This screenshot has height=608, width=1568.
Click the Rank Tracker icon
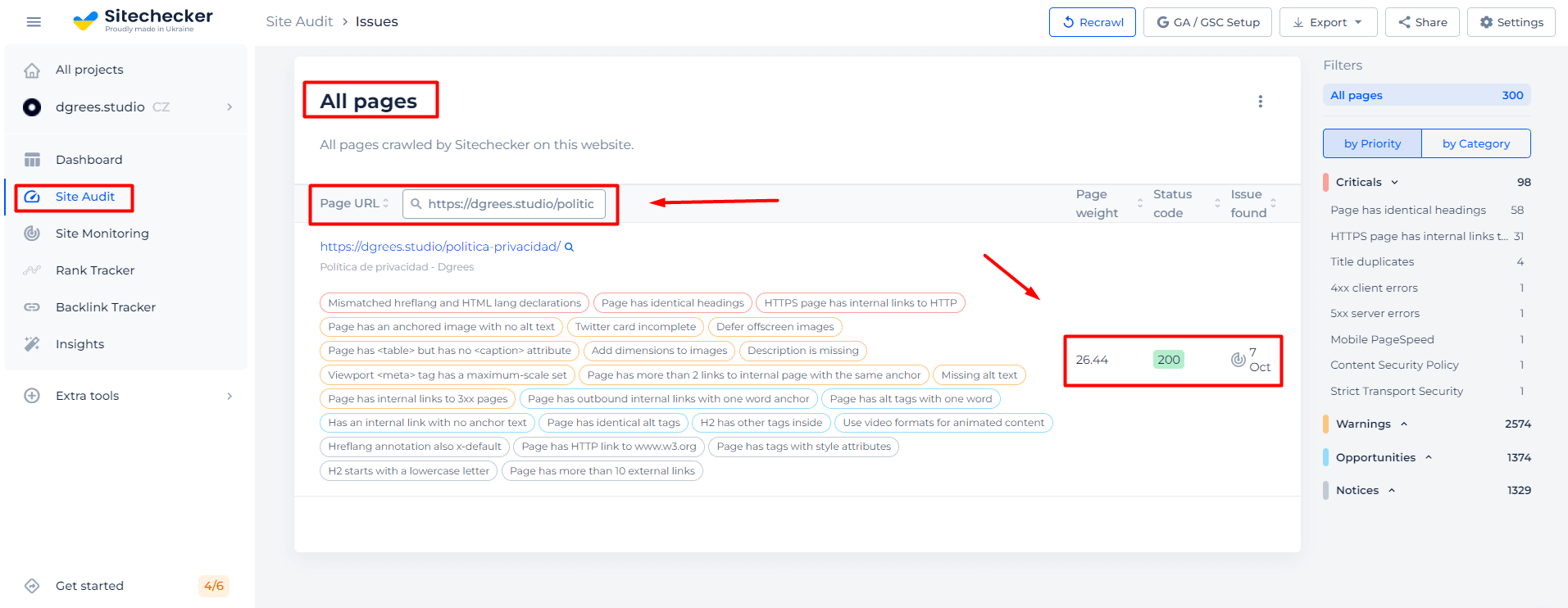coord(32,270)
